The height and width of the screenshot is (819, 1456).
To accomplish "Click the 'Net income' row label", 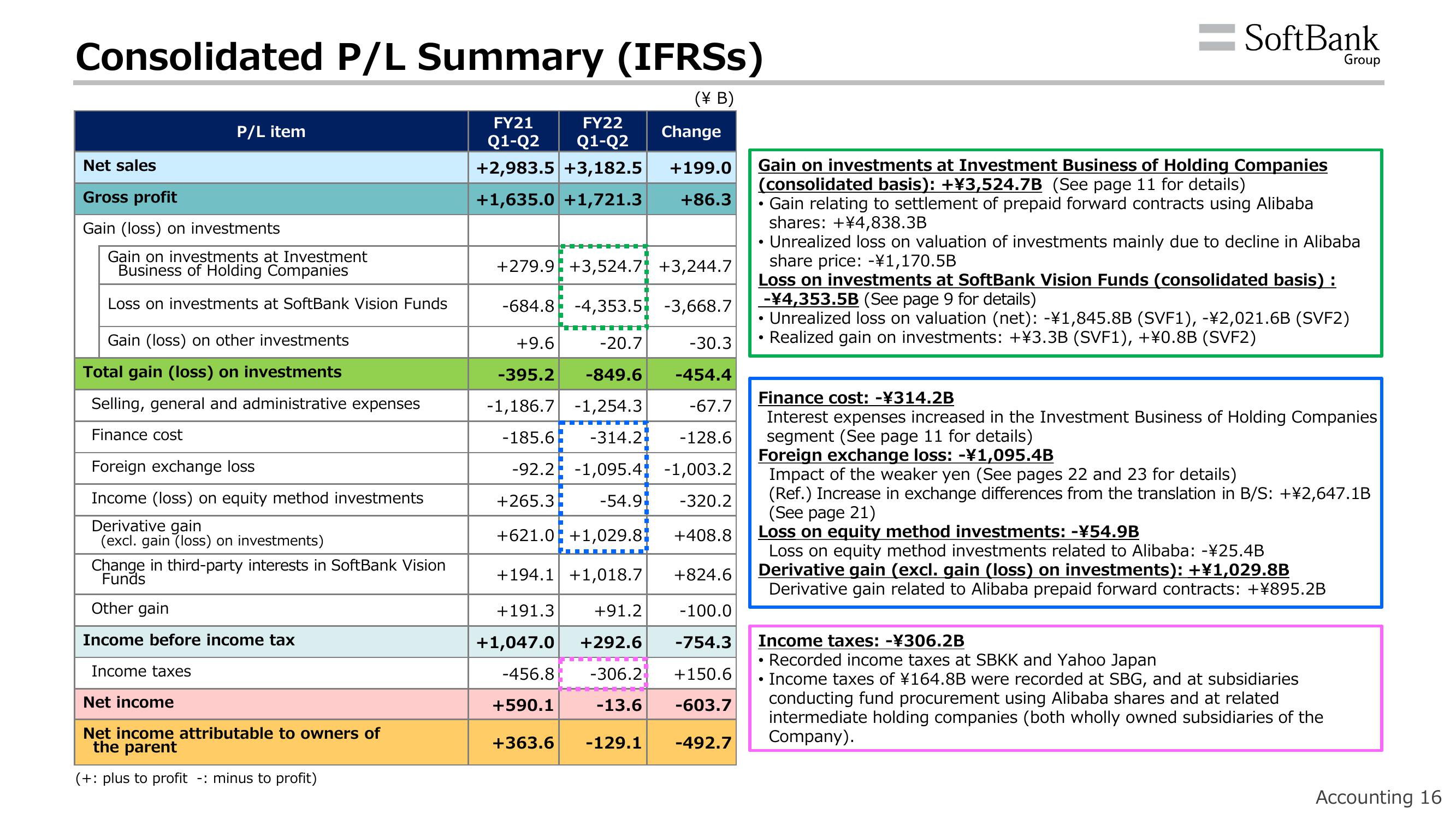I will (x=128, y=703).
